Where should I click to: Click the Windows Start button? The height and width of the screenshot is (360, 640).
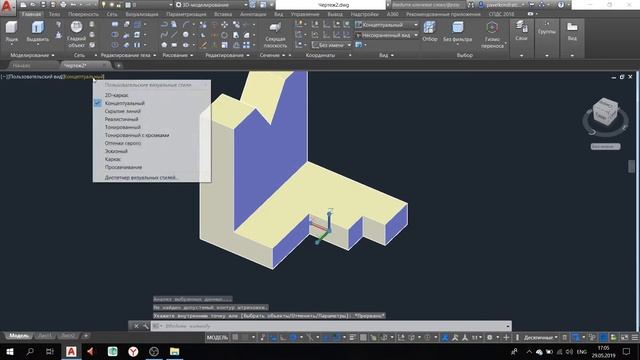9,351
